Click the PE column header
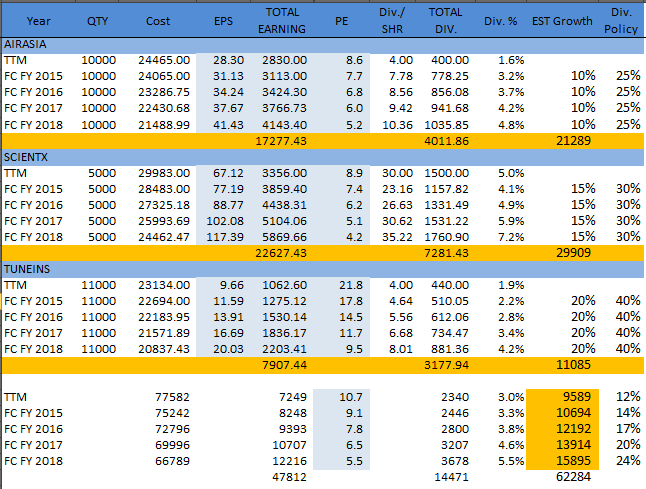The image size is (646, 489). point(342,21)
